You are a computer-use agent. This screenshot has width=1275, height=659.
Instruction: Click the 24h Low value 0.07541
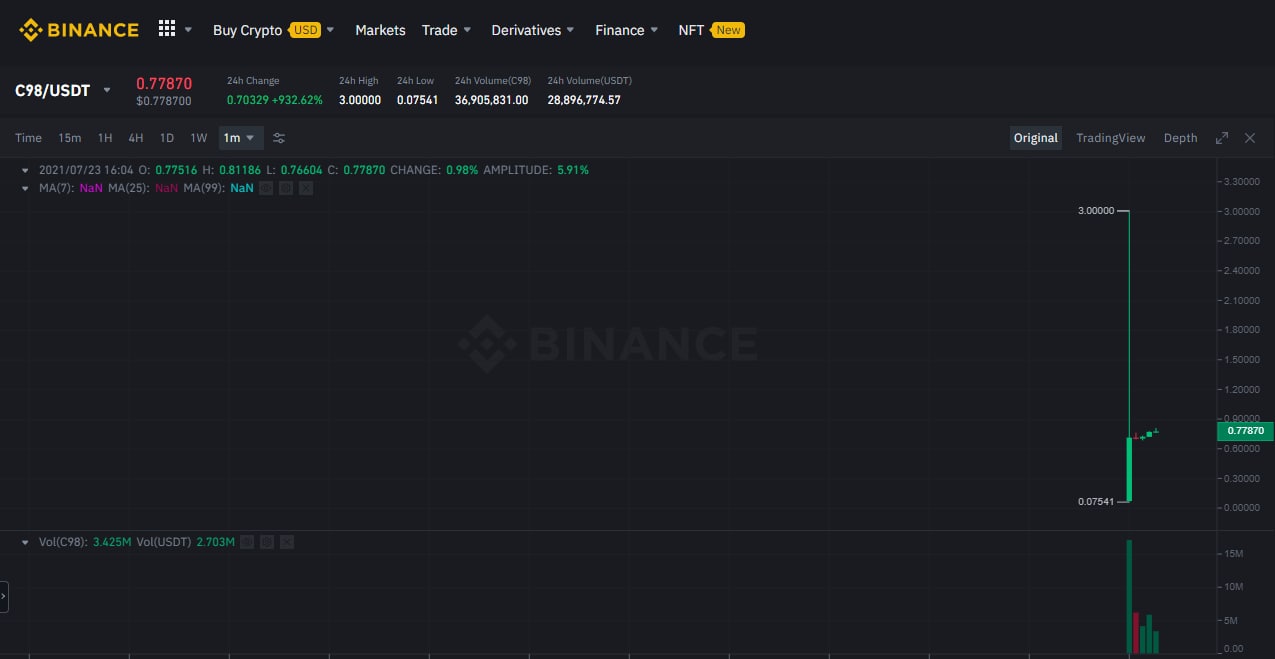pyautogui.click(x=418, y=100)
